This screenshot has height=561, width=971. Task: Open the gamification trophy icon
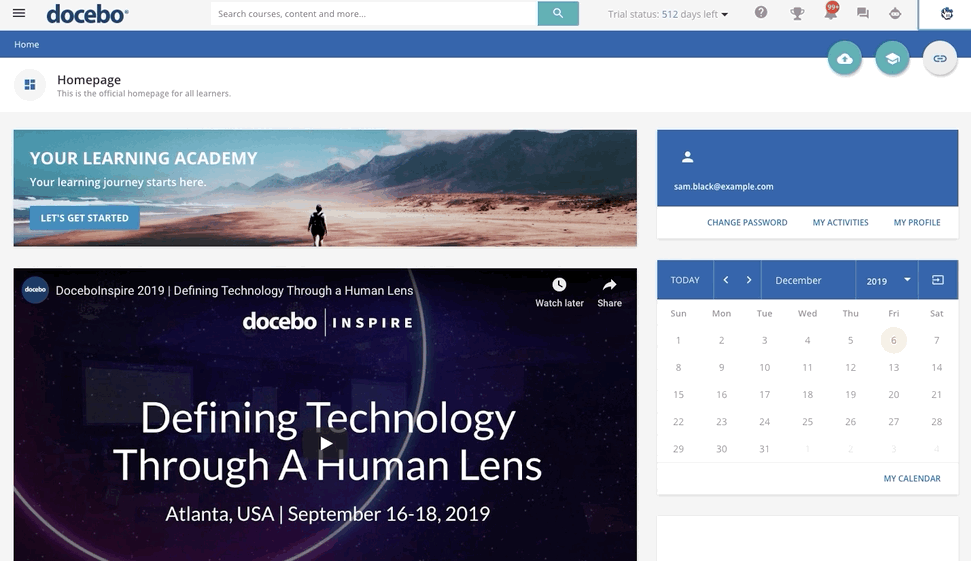click(x=797, y=13)
